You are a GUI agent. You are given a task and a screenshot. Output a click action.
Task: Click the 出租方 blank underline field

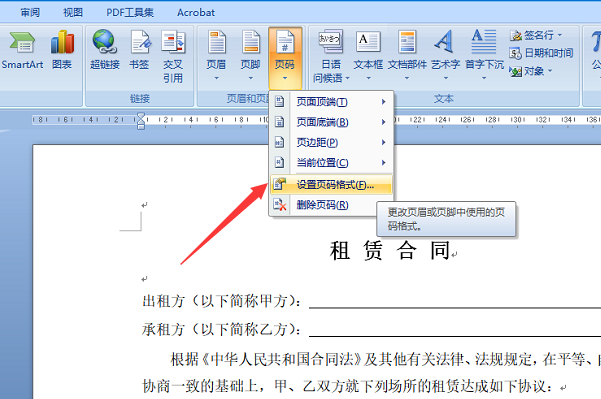(455, 307)
